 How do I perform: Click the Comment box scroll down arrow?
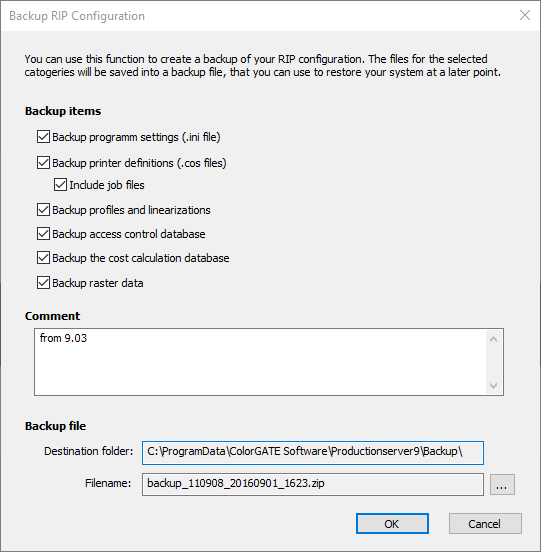[493, 385]
